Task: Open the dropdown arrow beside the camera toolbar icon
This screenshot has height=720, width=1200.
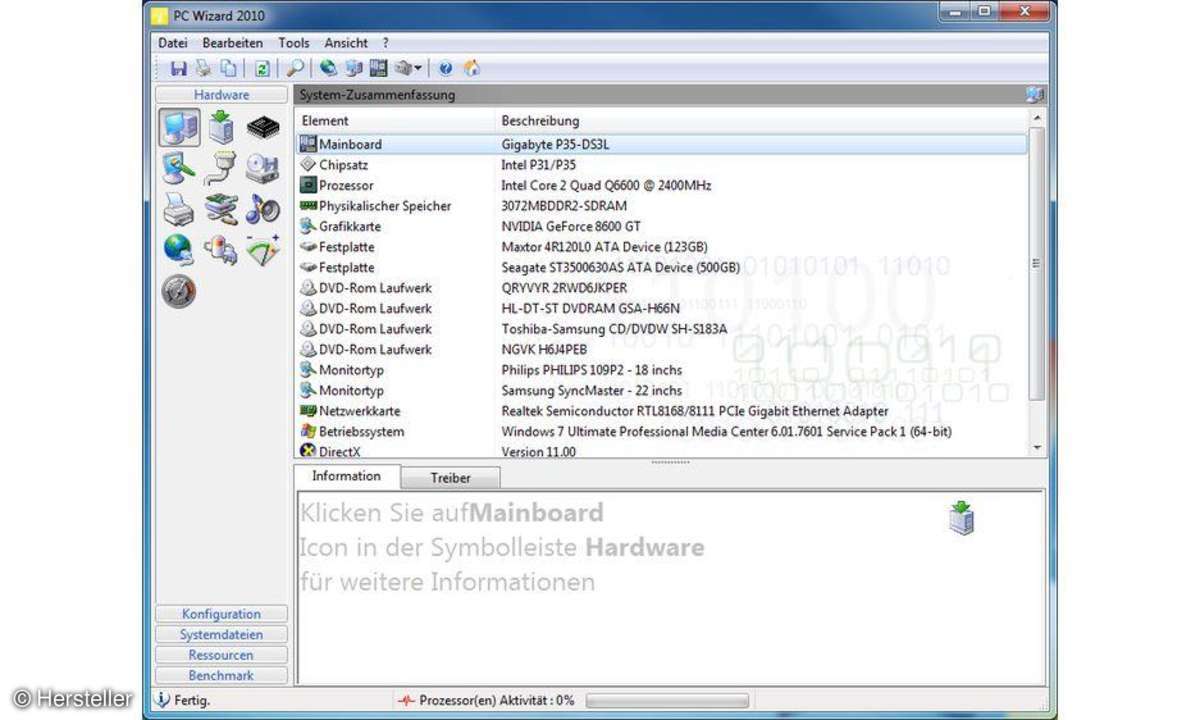Action: (418, 68)
